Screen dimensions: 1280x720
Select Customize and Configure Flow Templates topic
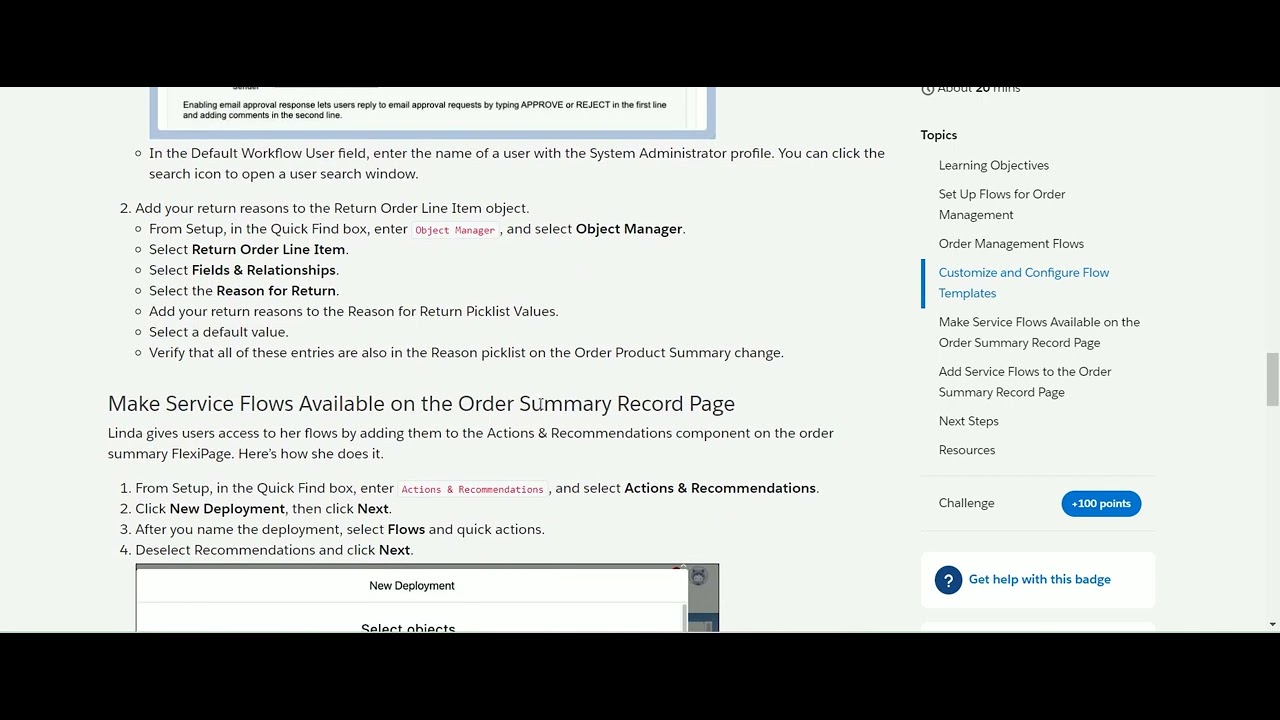pos(1023,283)
